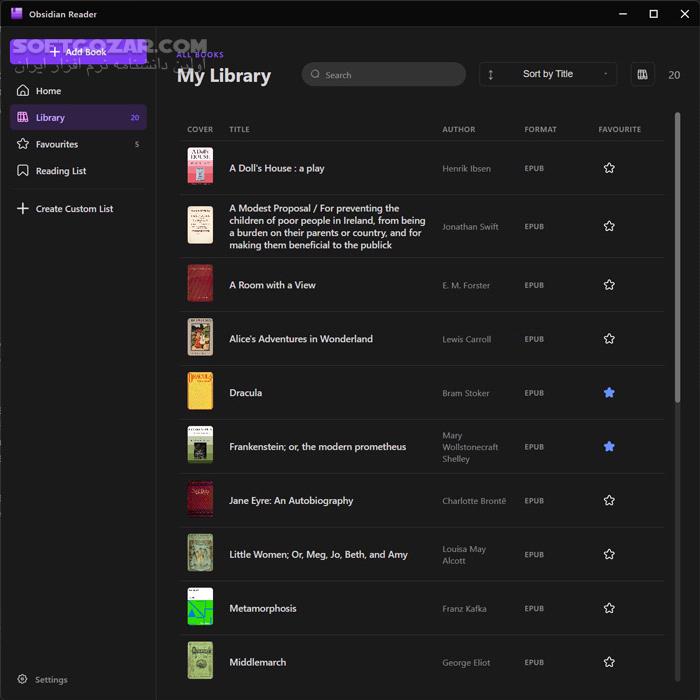Click the FAVOURITE column header
The height and width of the screenshot is (700, 700).
(619, 129)
